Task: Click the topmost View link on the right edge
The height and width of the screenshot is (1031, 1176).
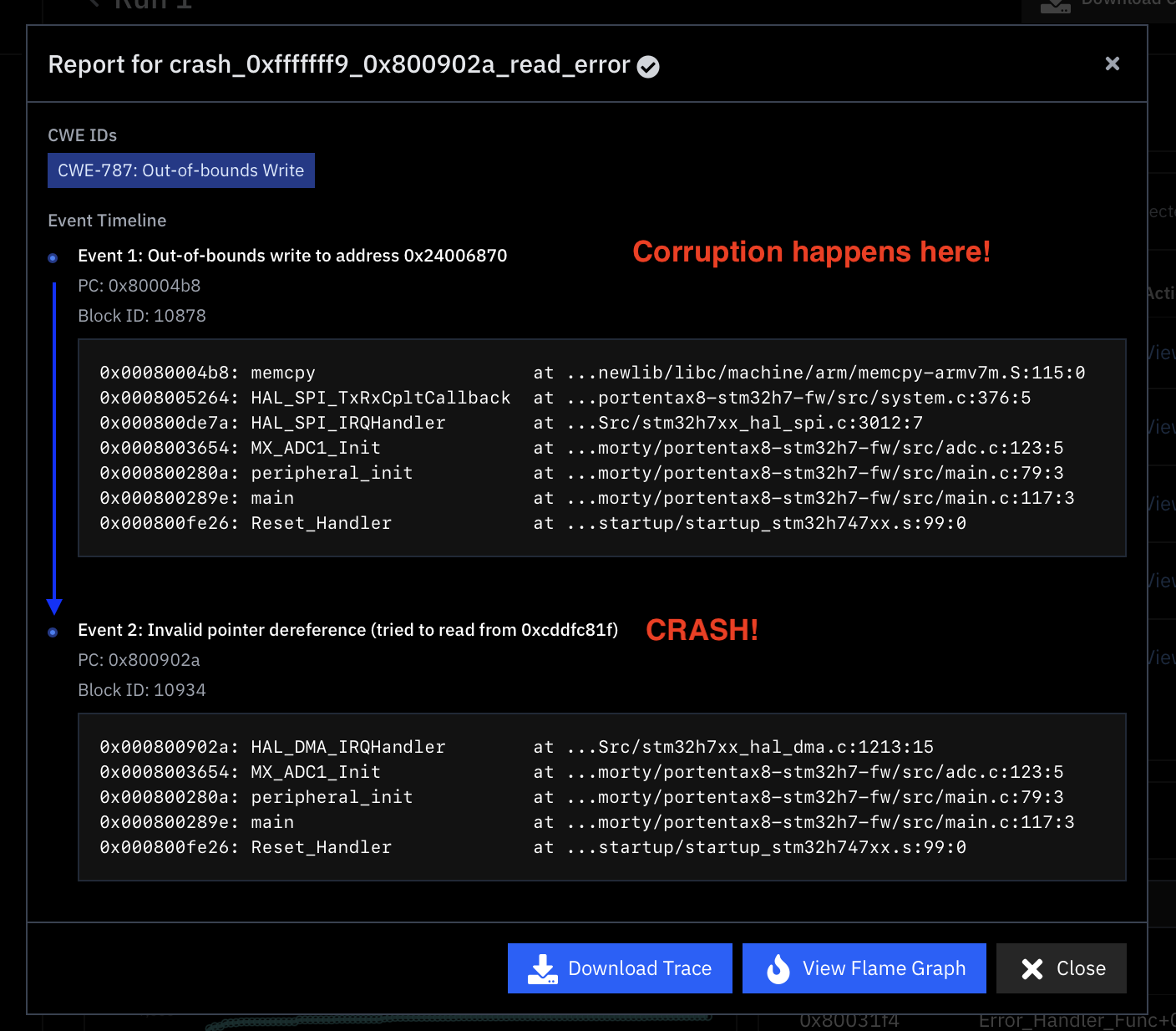Action: 1163,353
